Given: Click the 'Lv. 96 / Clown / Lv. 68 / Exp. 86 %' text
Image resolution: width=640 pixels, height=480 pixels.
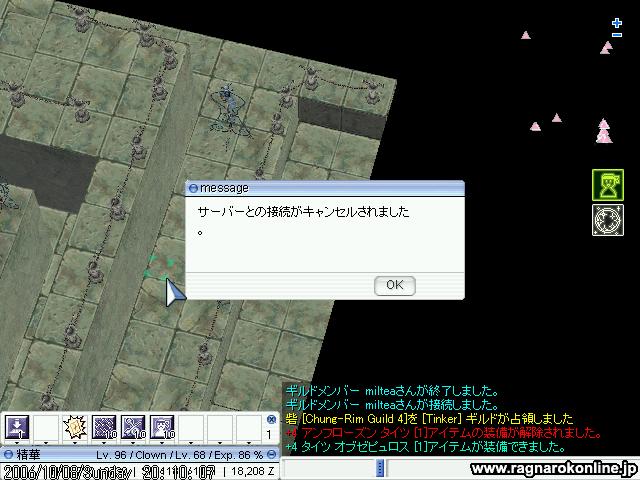Looking at the screenshot, I should 180,455.
